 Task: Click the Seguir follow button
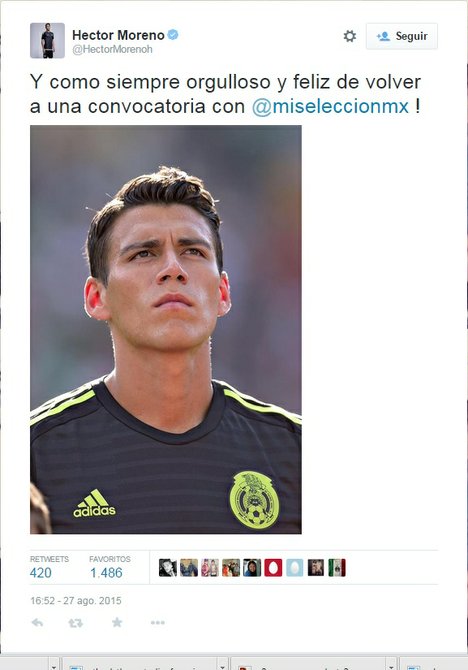pyautogui.click(x=402, y=36)
